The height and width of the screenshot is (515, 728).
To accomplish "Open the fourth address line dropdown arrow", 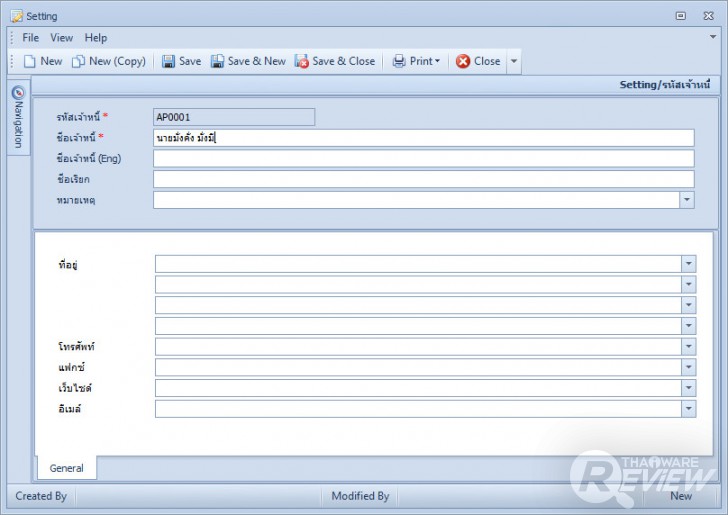I will coord(689,326).
